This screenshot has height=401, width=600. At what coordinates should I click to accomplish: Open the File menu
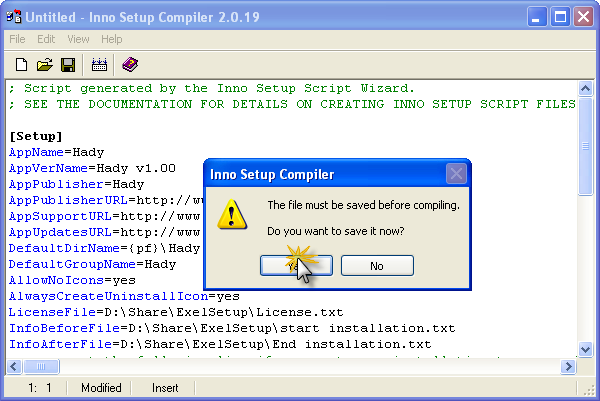pyautogui.click(x=17, y=39)
